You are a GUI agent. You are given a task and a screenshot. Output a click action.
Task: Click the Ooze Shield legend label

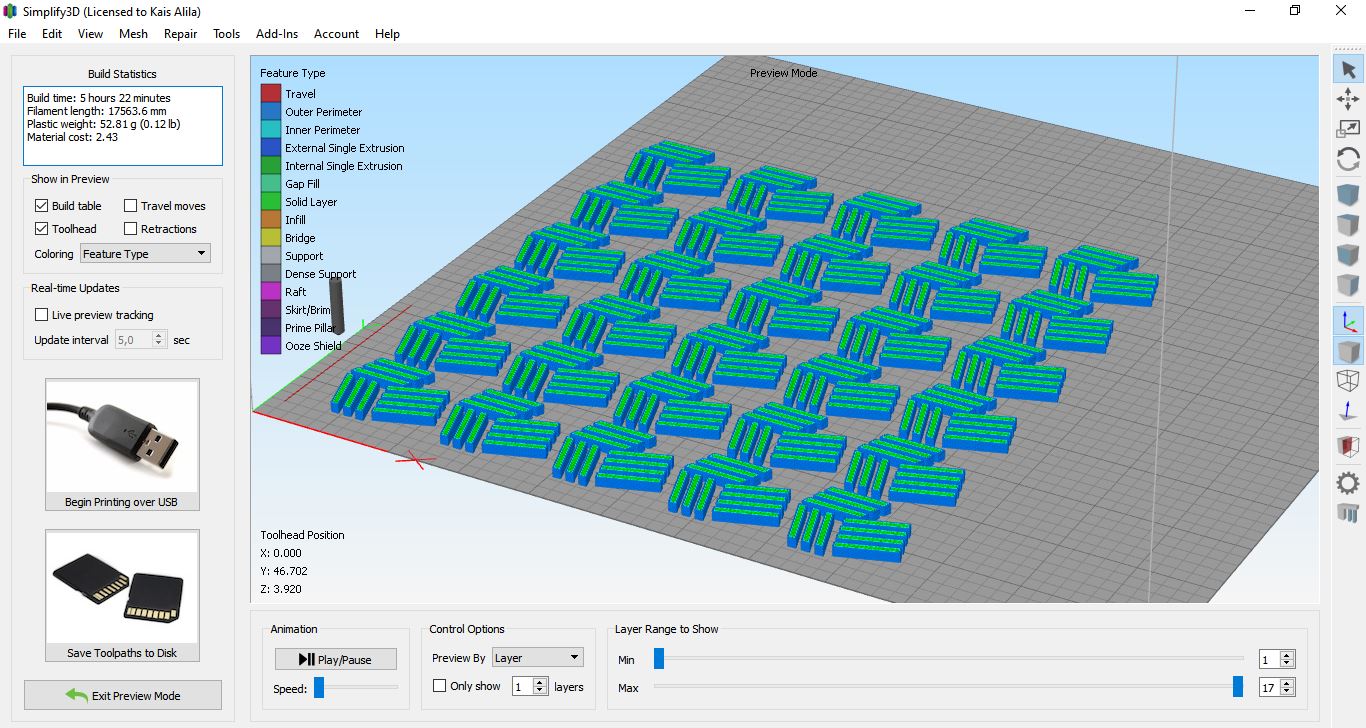coord(313,346)
